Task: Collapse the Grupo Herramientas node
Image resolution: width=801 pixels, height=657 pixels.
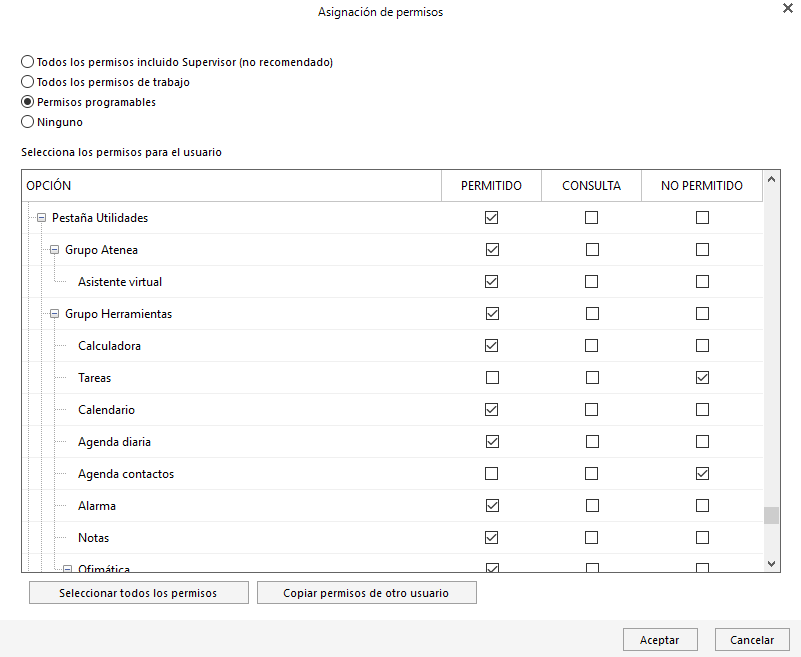Action: (x=54, y=314)
